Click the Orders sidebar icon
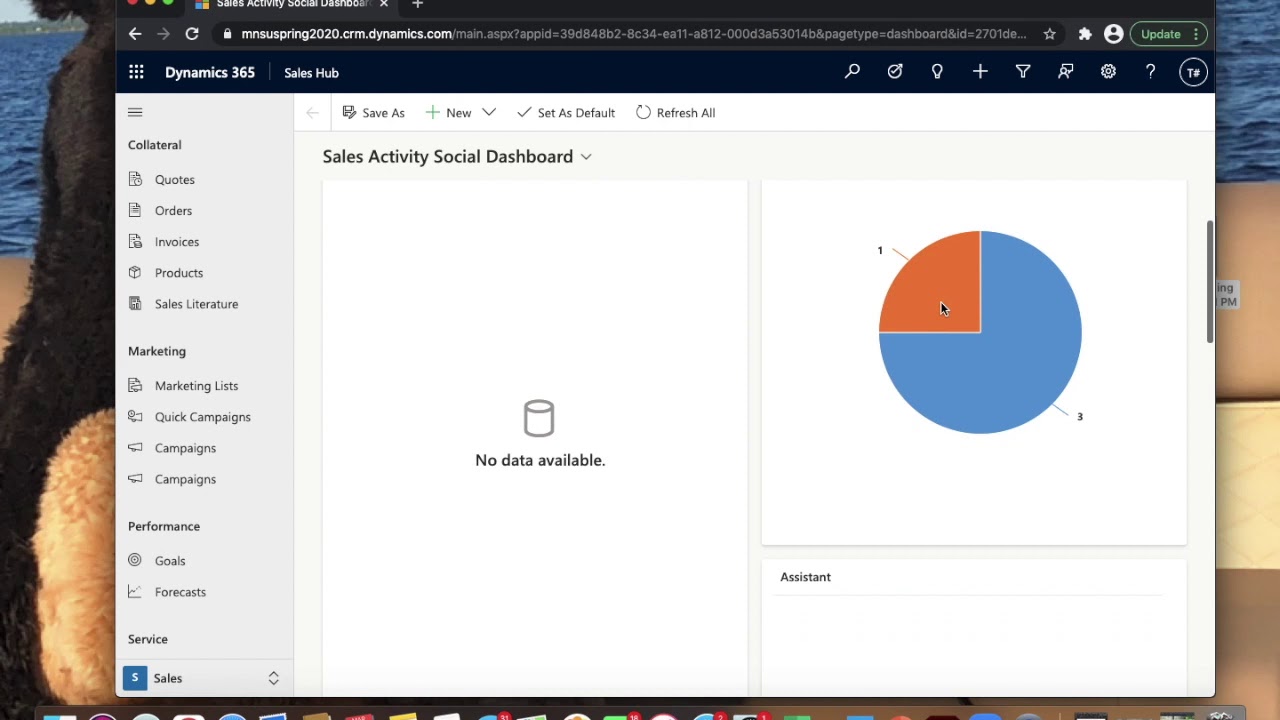 pos(135,211)
